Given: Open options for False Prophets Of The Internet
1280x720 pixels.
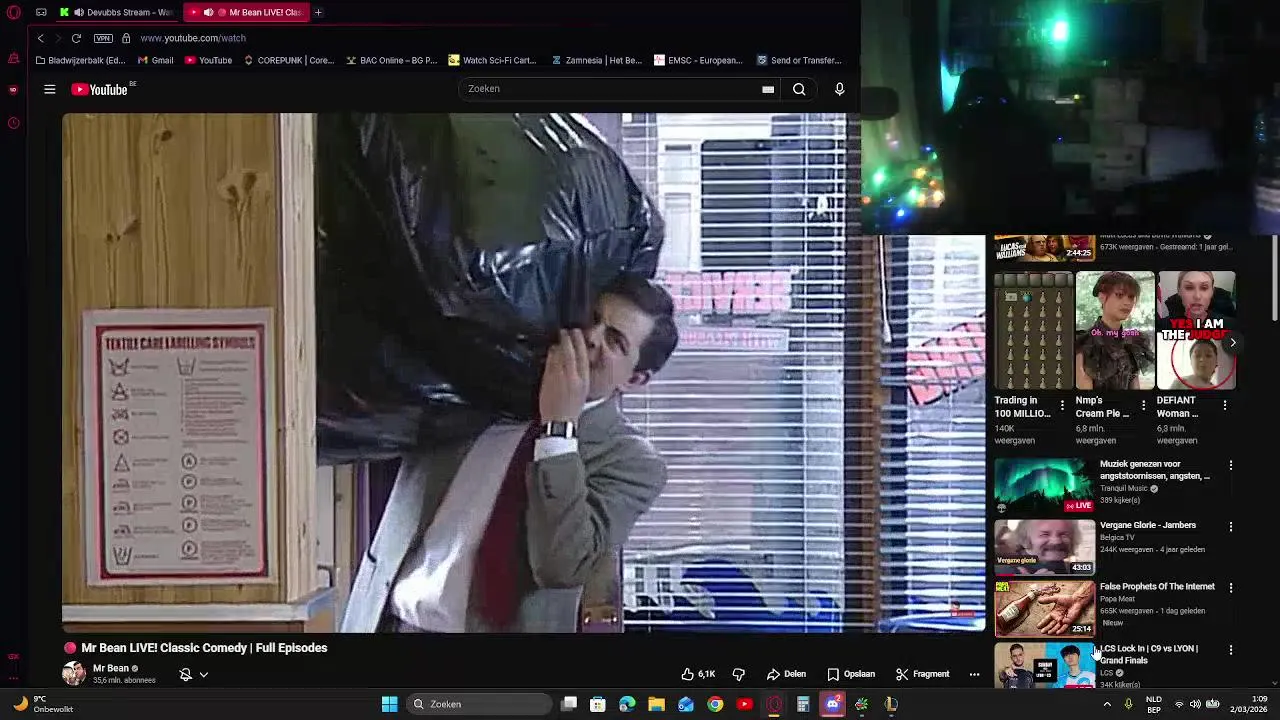Looking at the screenshot, I should [1231, 588].
